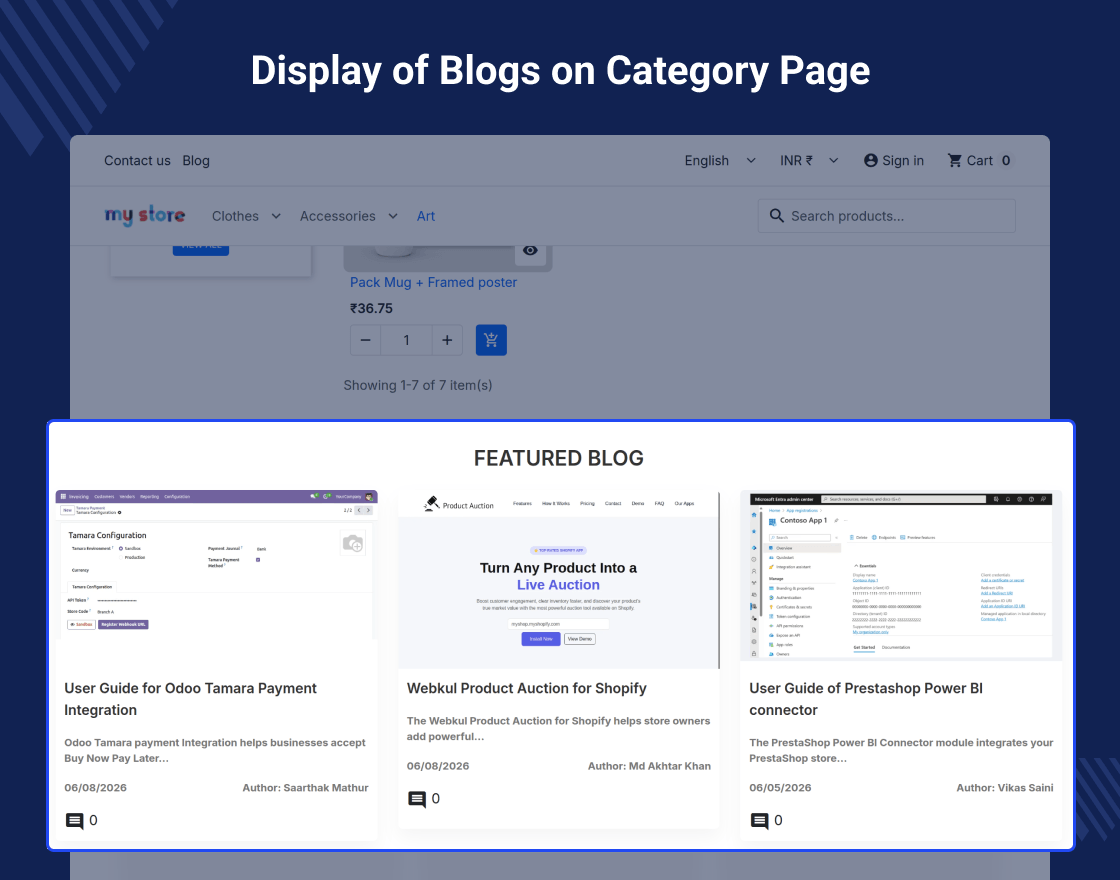This screenshot has height=880, width=1120.
Task: Click date 06/05/2026 on Power BI post
Action: point(780,787)
